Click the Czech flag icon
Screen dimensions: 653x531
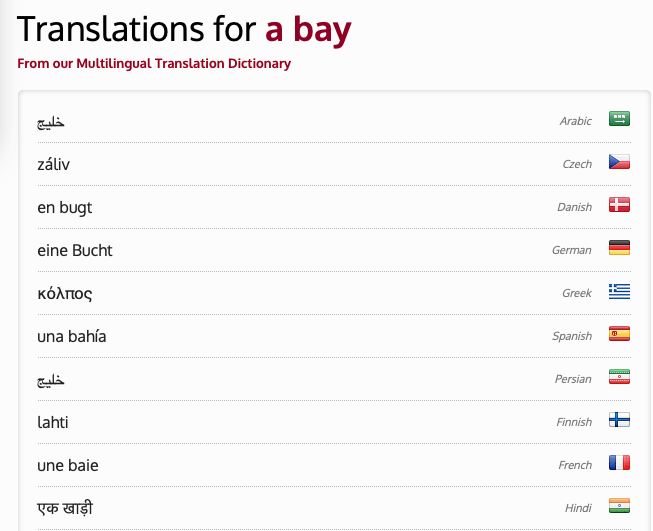coord(619,162)
